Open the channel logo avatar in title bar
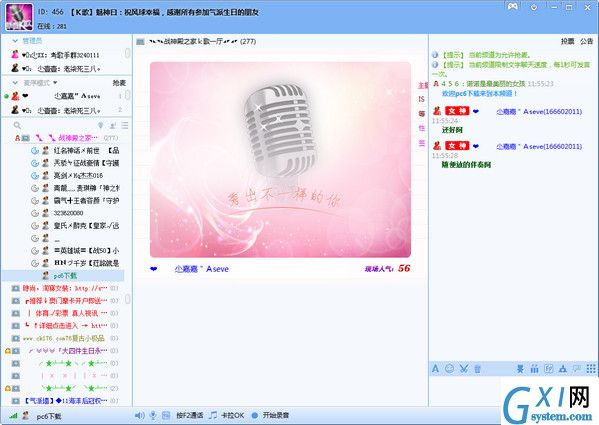This screenshot has width=599, height=425. 19,18
